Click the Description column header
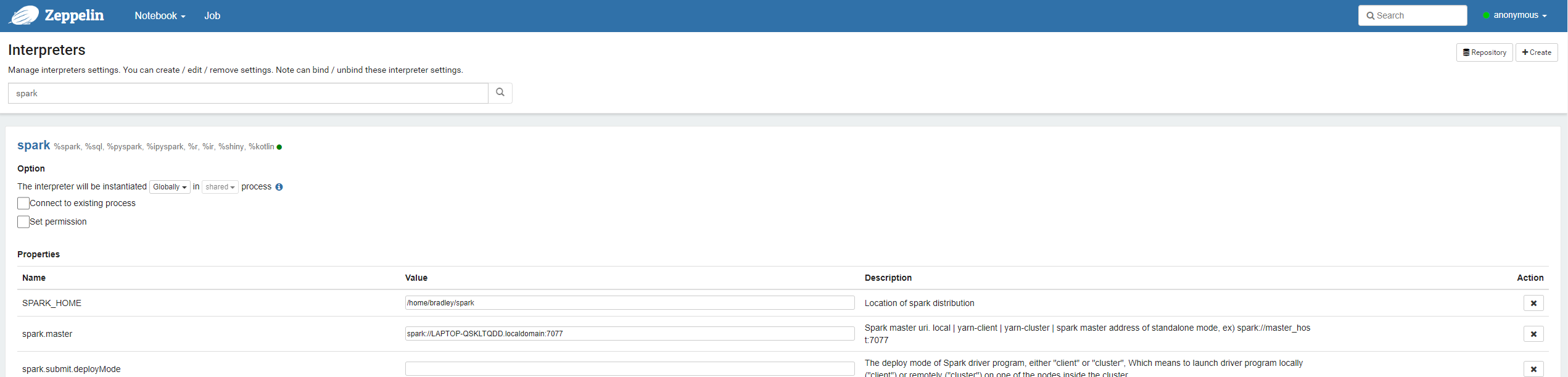Screen dimensions: 1568x377 point(888,278)
